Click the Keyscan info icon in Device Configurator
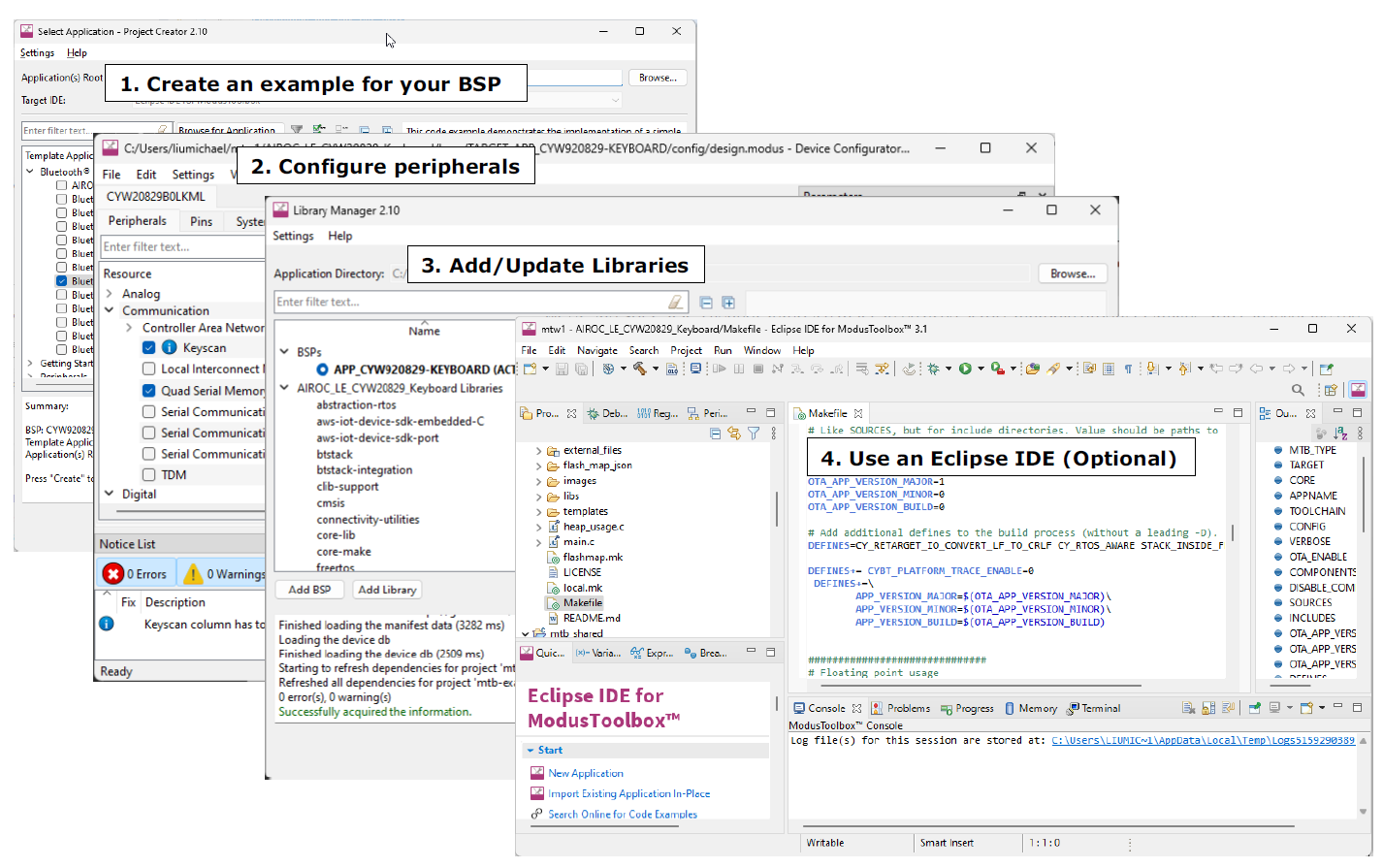Viewport: 1383px width, 868px height. click(169, 347)
